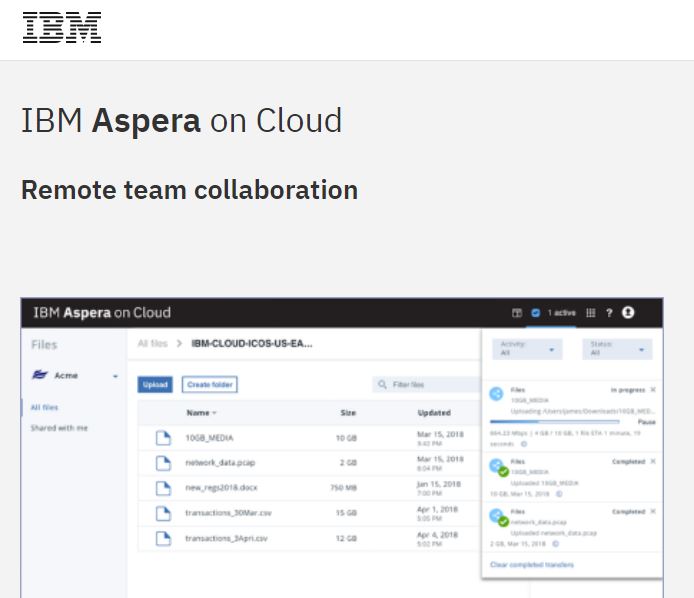Open the 10GB_MEDIA file name

(209, 438)
